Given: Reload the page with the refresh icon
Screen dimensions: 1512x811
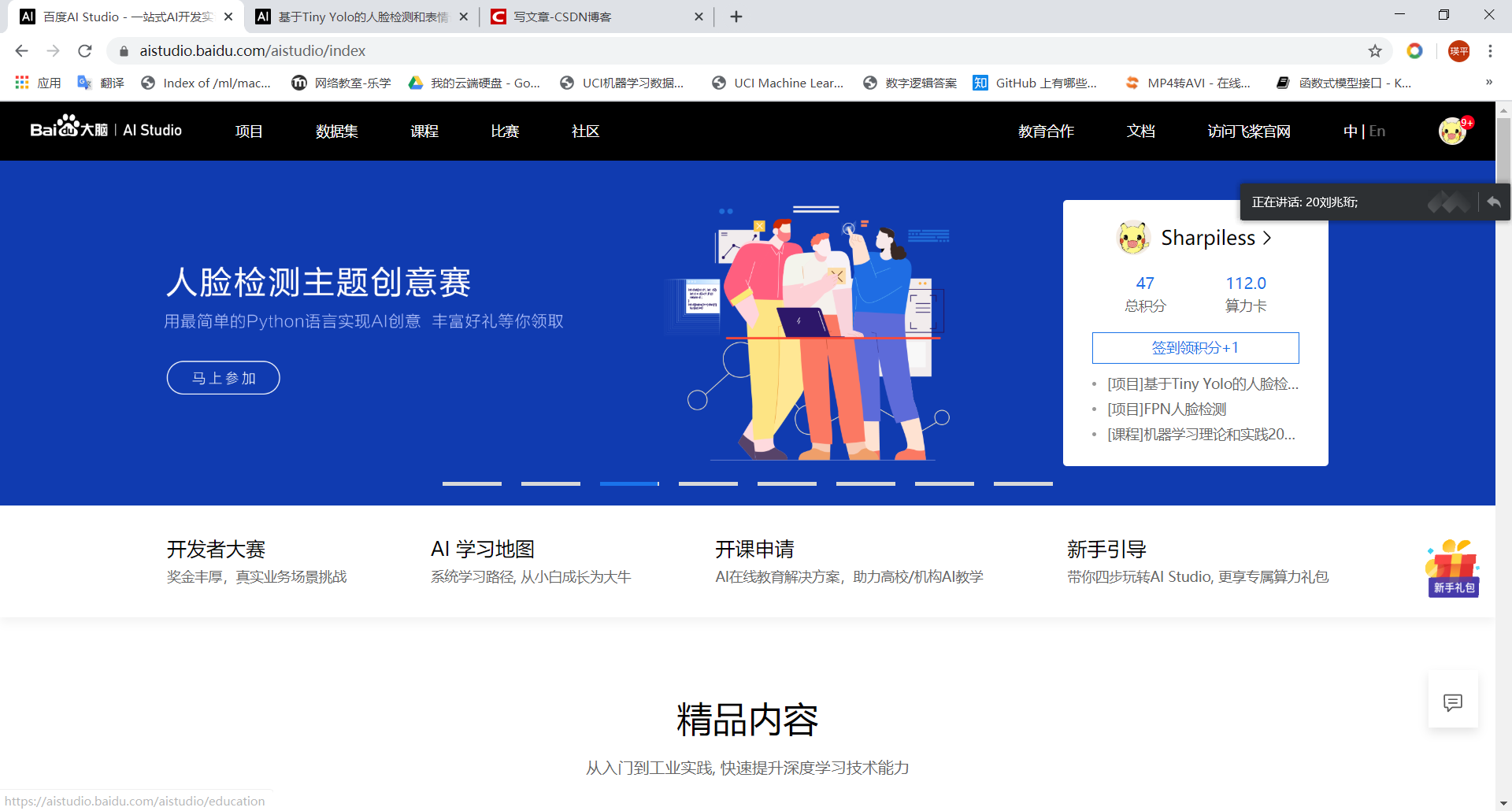Looking at the screenshot, I should 85,51.
